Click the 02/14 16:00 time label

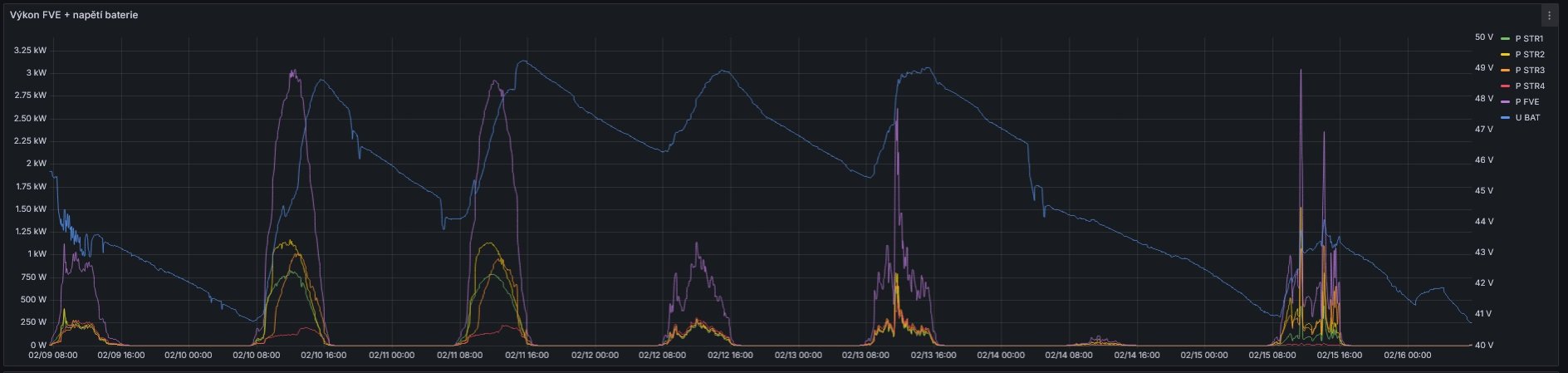[1136, 356]
